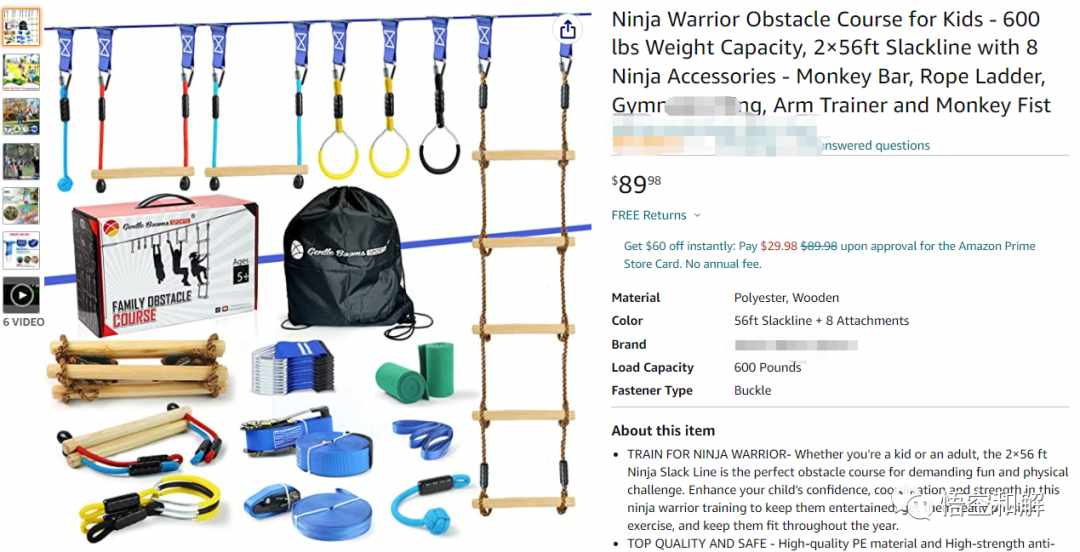Select the fourth dark outdoor thumbnail
This screenshot has width=1080, height=552.
(x=21, y=161)
